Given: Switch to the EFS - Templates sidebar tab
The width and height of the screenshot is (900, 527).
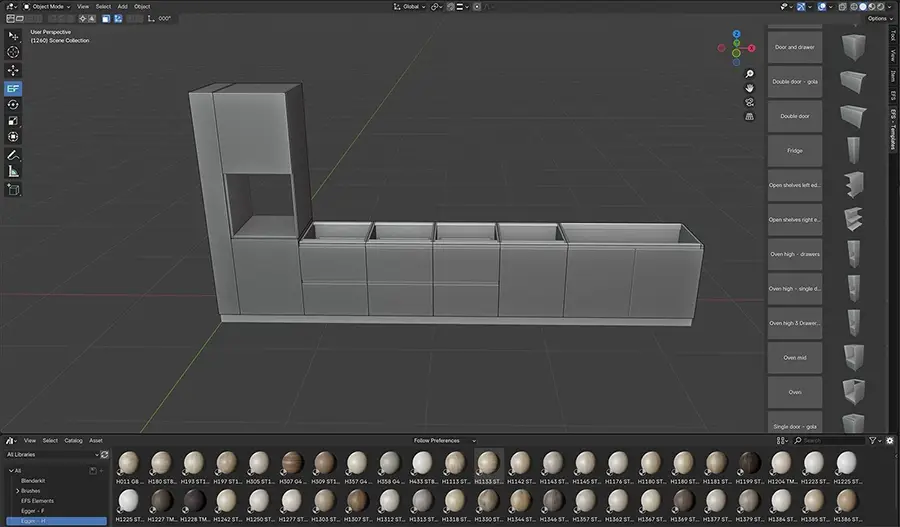Looking at the screenshot, I should (893, 130).
